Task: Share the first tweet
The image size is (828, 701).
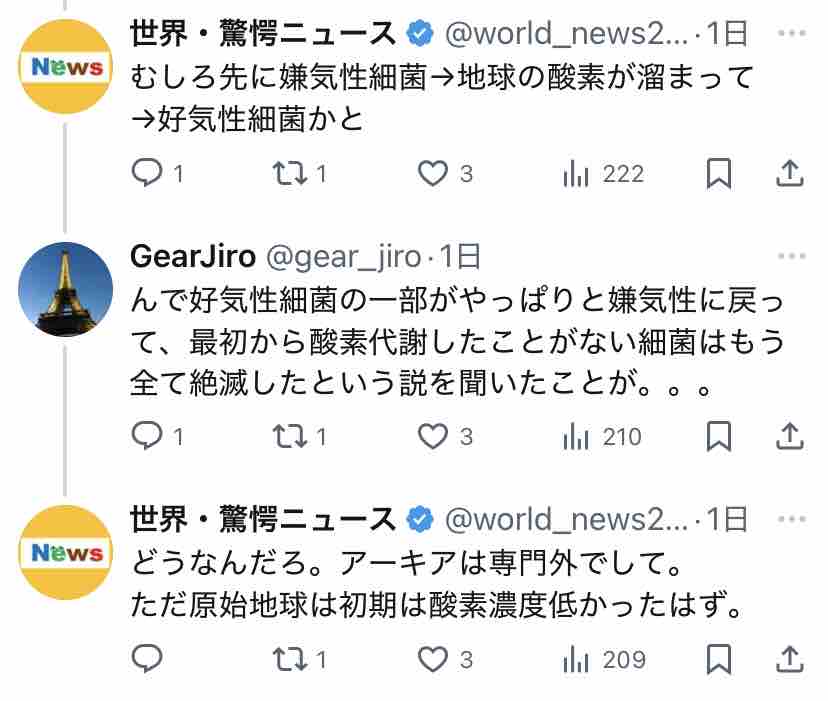Action: click(x=789, y=173)
